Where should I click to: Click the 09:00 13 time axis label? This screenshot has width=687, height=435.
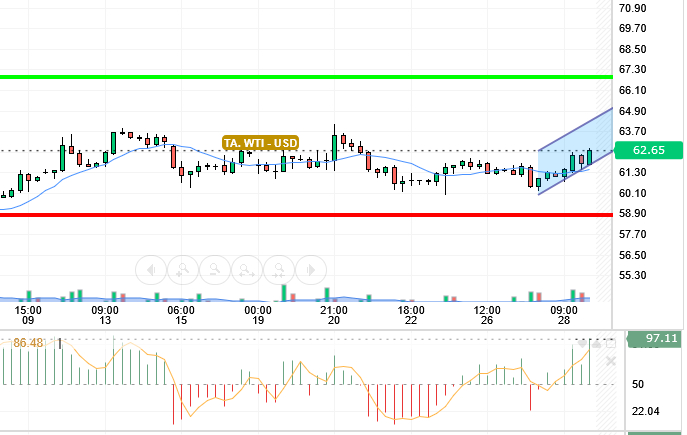click(x=105, y=315)
